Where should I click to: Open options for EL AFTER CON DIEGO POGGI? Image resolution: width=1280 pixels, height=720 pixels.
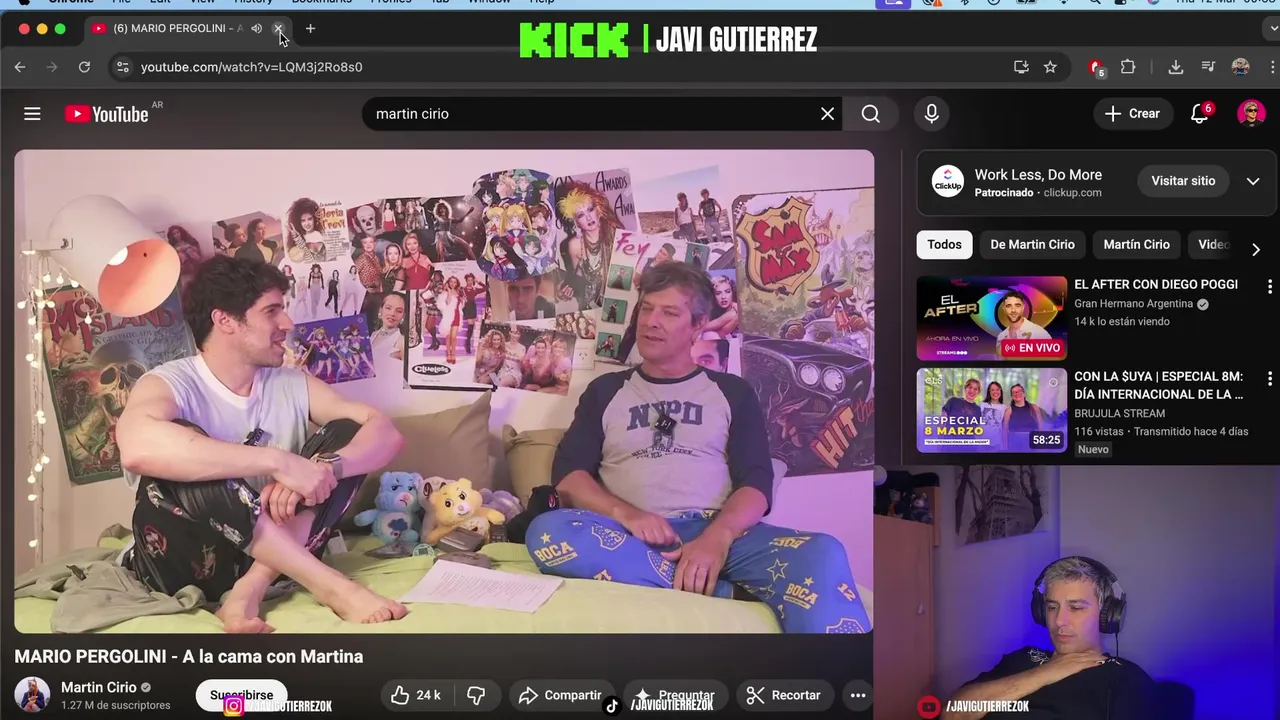[x=1270, y=286]
